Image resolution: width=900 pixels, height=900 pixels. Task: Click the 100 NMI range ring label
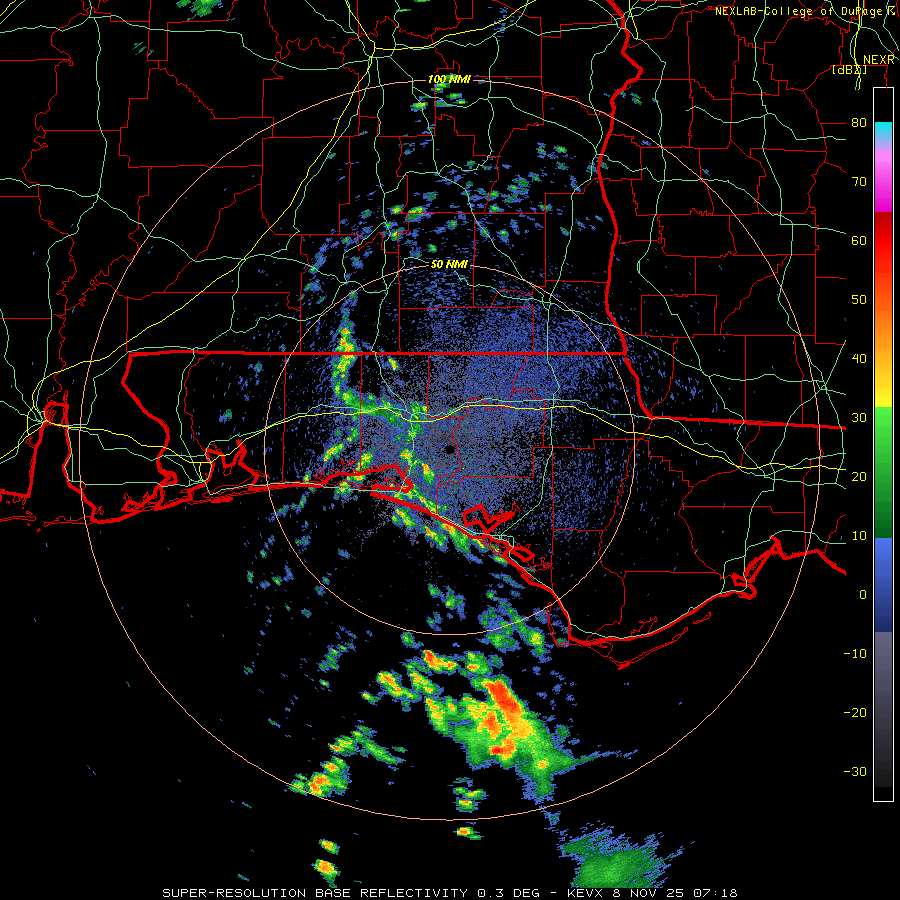(x=448, y=79)
